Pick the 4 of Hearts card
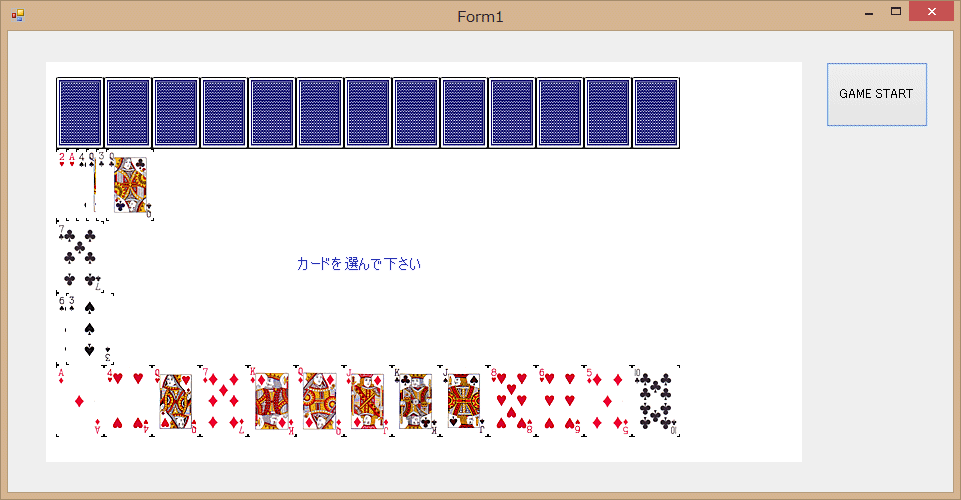This screenshot has height=500, width=961. point(128,401)
